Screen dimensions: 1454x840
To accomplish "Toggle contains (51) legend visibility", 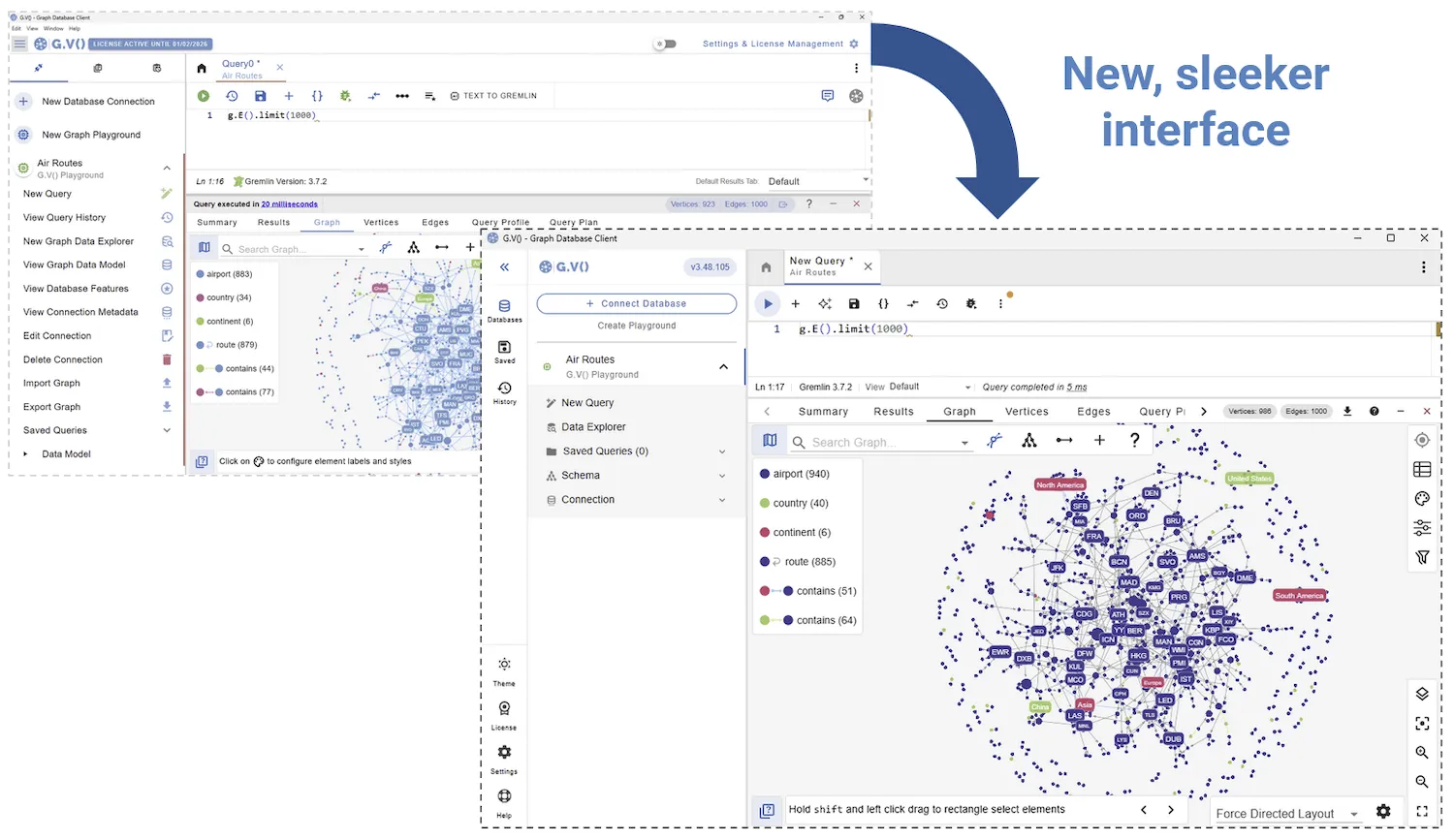I will coord(808,591).
